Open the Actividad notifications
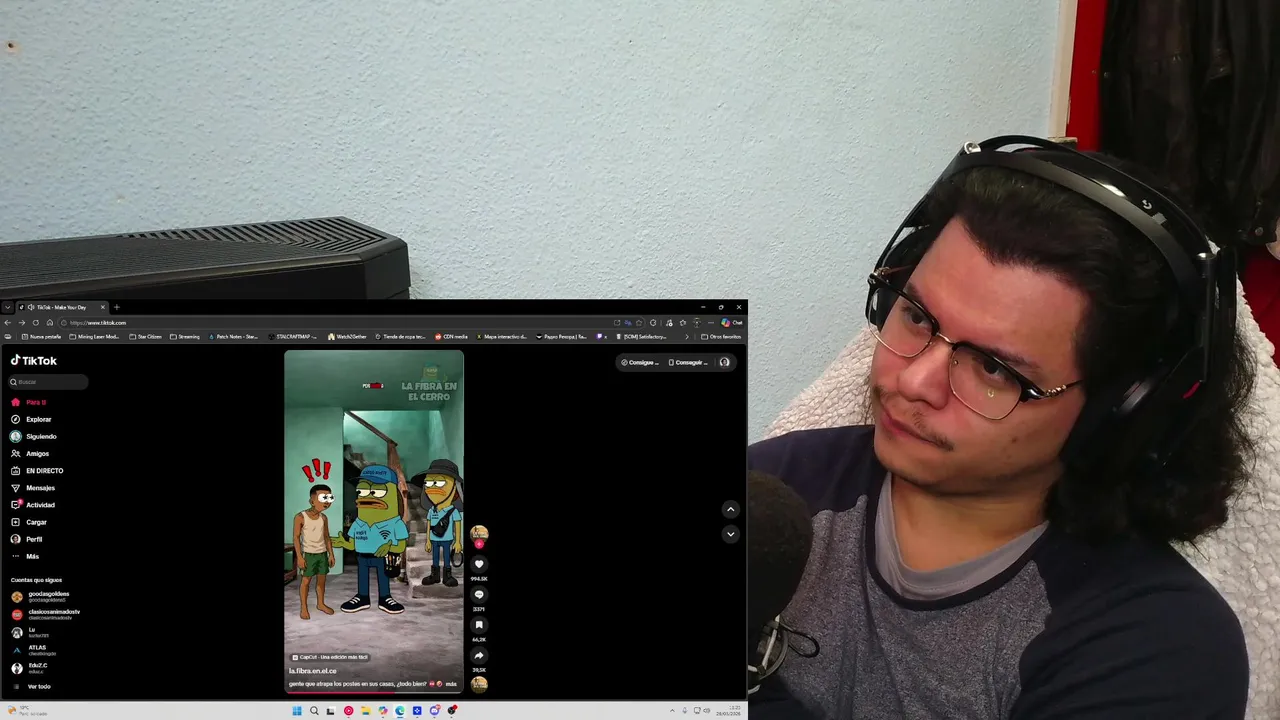Viewport: 1280px width, 720px height. point(33,505)
